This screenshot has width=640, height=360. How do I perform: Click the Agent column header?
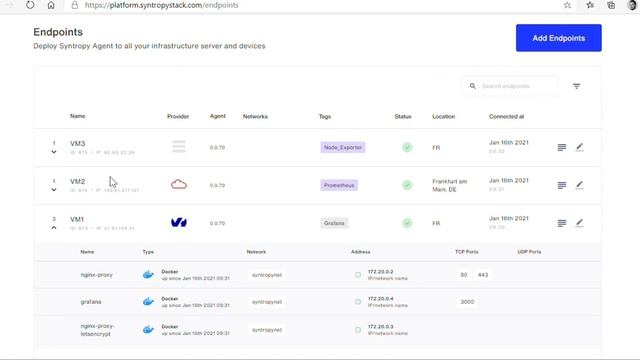218,116
